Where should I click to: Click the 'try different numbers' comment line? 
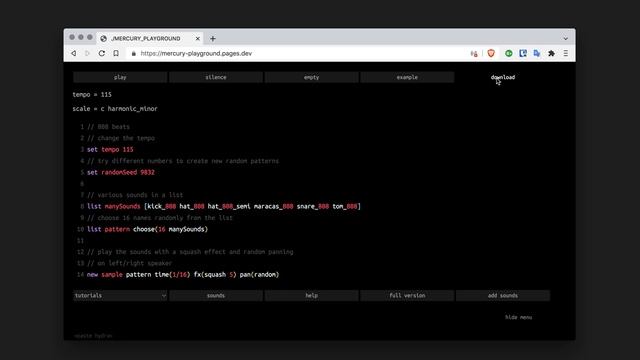[183, 161]
